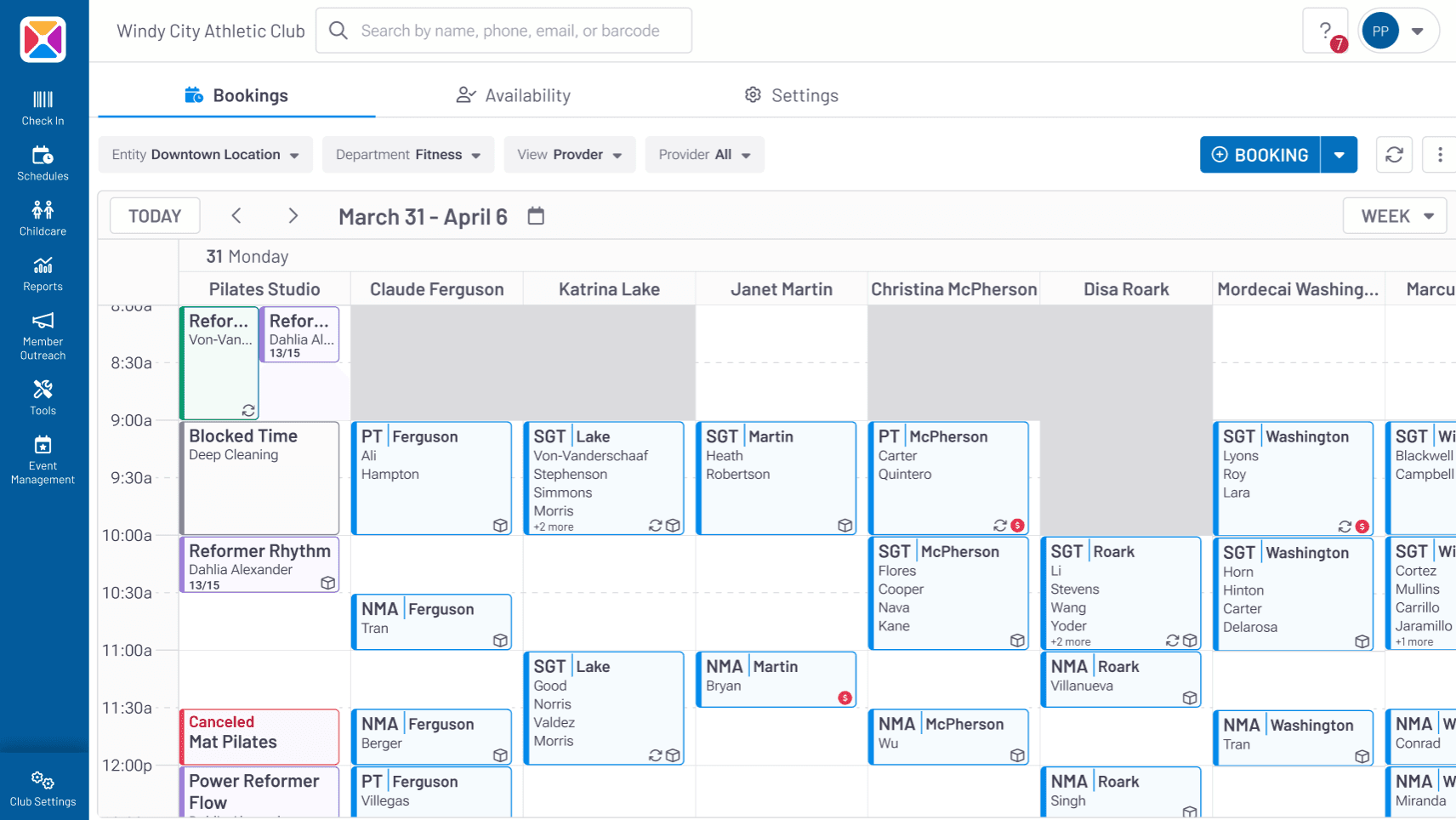
Task: Refresh the schedule with the sync icon
Action: [1394, 154]
